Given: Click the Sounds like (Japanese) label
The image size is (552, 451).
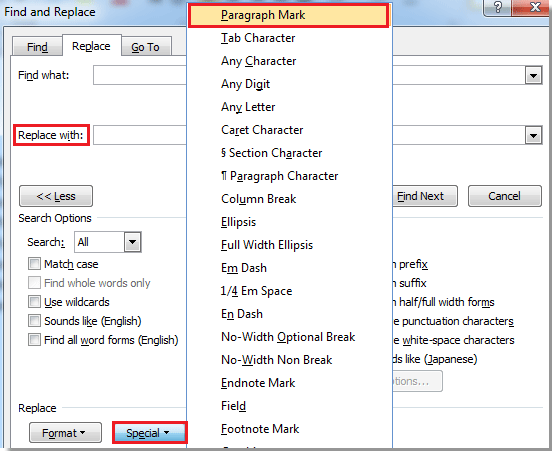Looking at the screenshot, I should click(435, 359).
